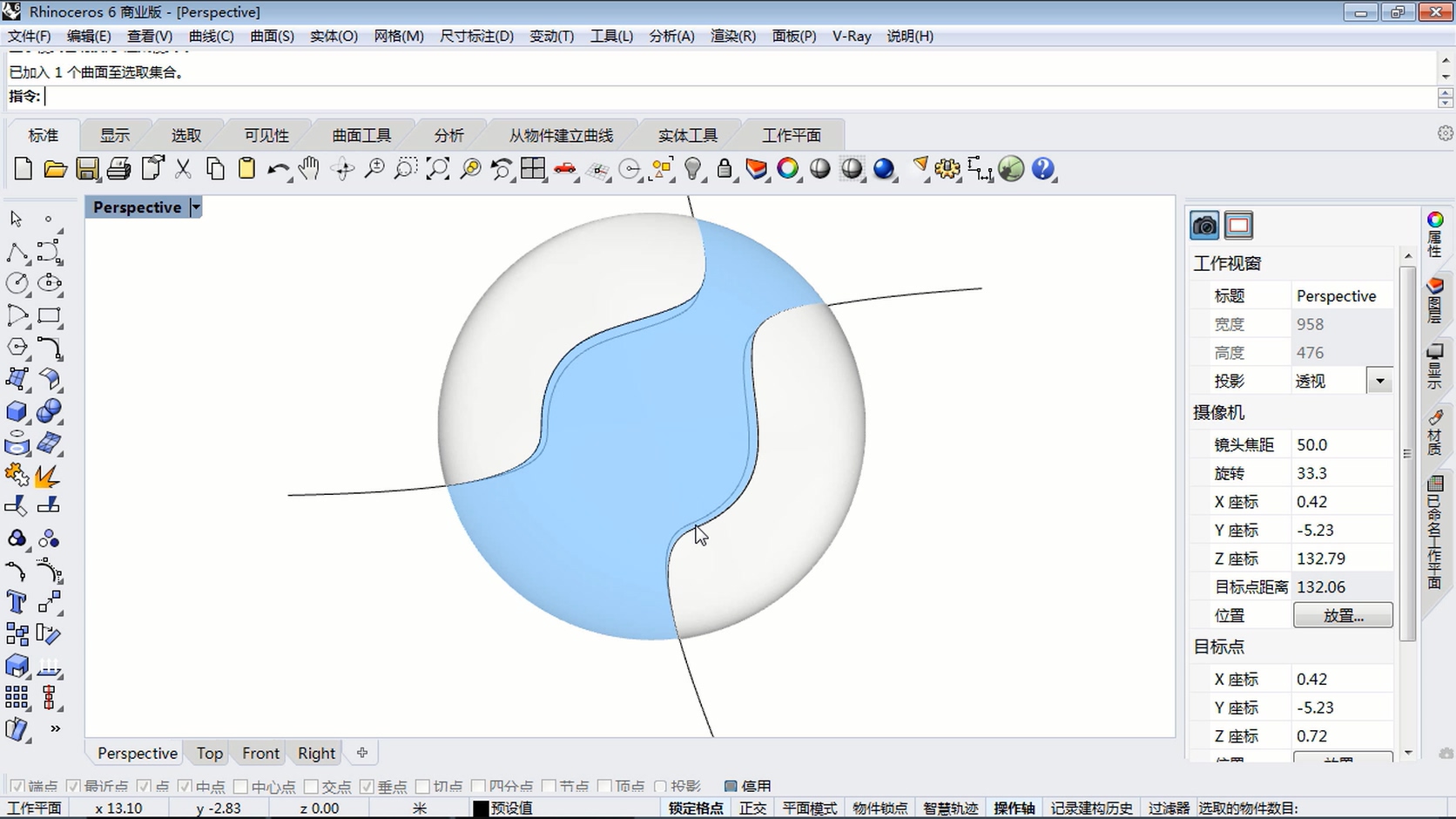
Task: Open the 投影 projection dropdown
Action: click(x=1379, y=381)
